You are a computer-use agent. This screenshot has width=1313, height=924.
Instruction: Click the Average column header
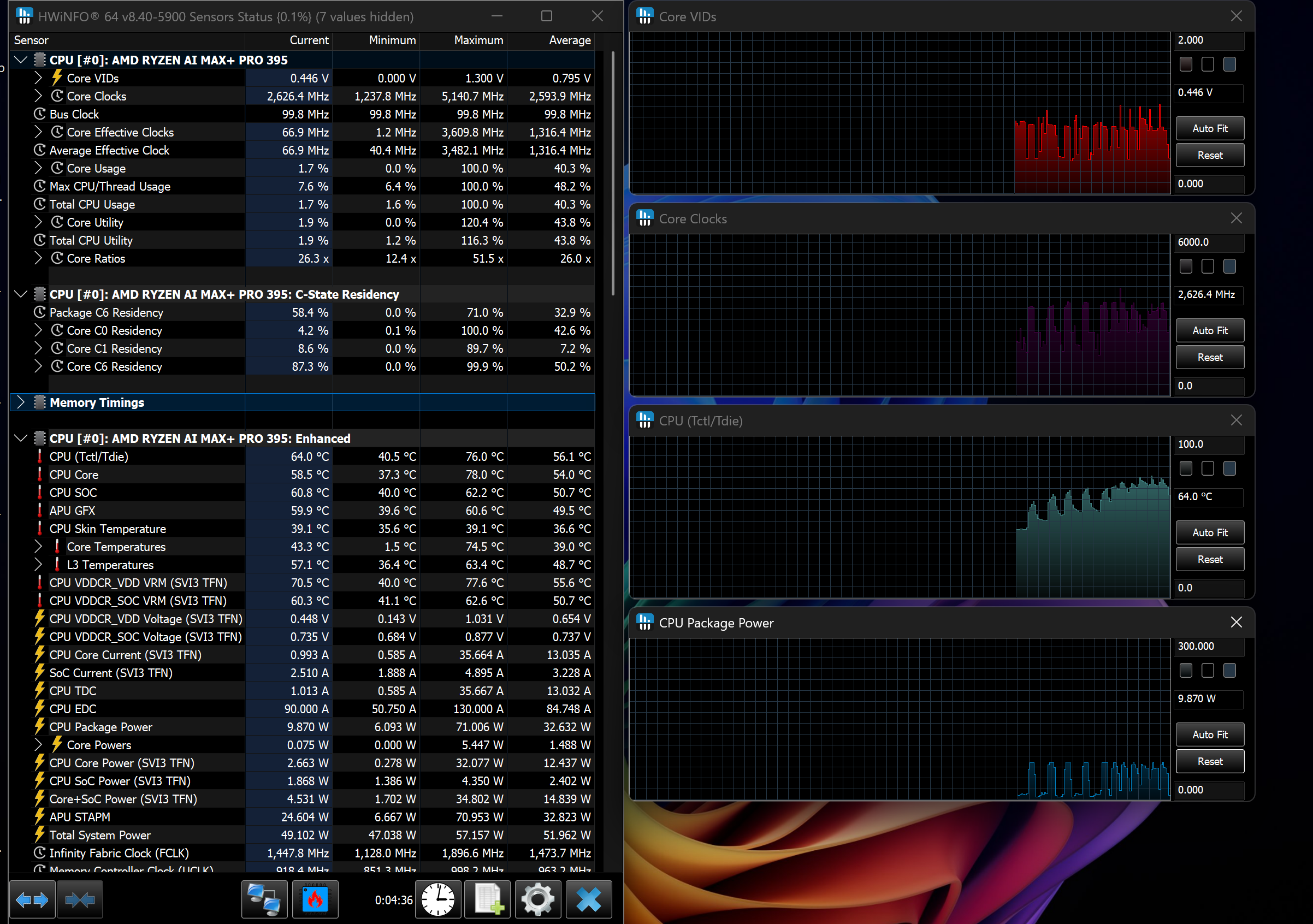coord(569,40)
